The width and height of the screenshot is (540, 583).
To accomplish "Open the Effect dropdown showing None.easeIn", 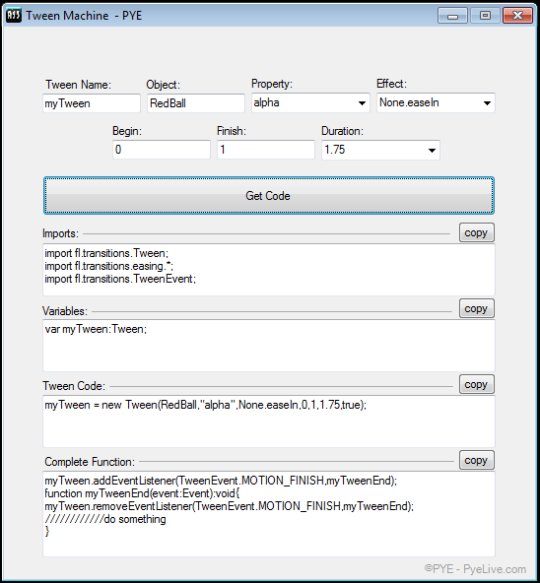I will coord(436,103).
